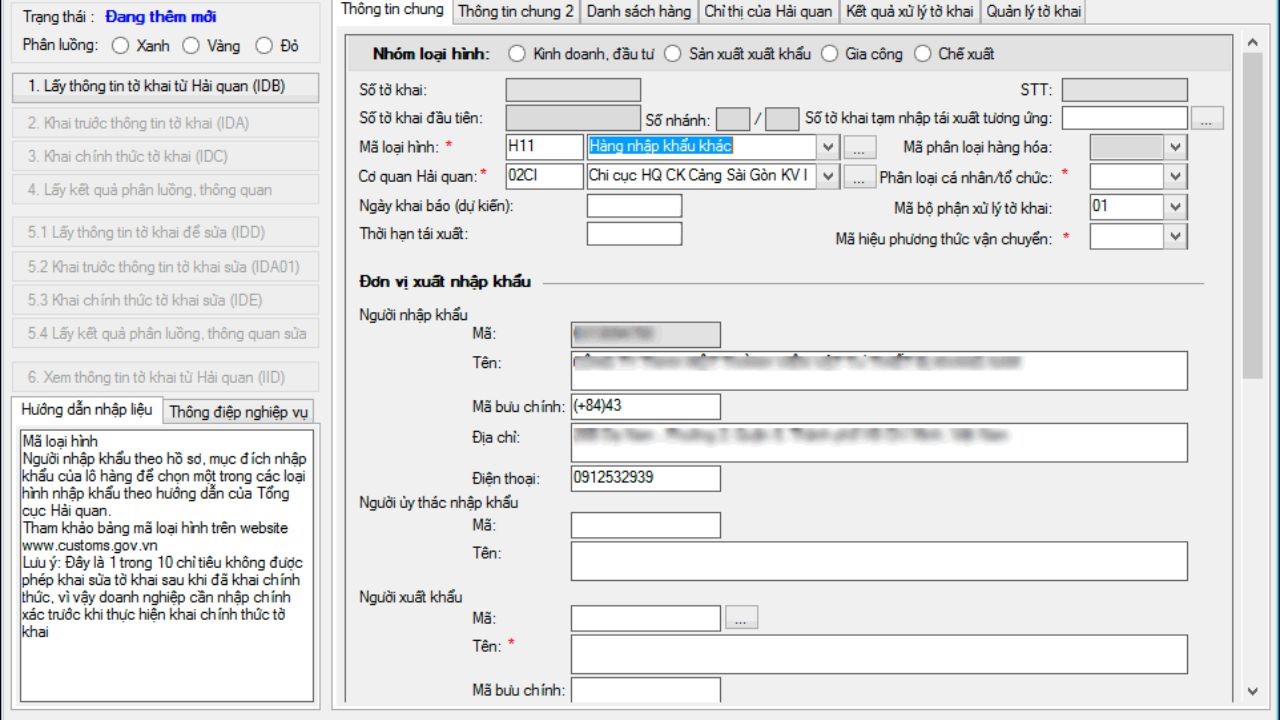
Task: Click browse button beside Người xuất khẩu Mã
Action: [x=740, y=618]
